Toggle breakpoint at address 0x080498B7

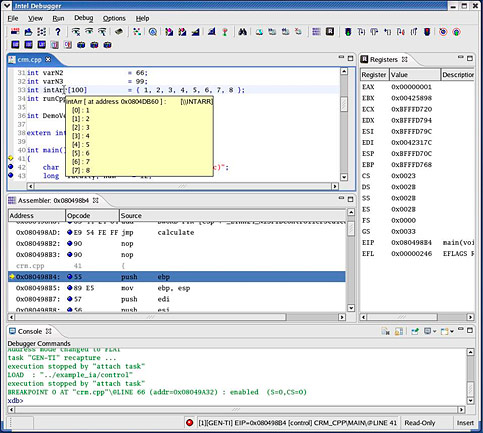click(x=70, y=299)
